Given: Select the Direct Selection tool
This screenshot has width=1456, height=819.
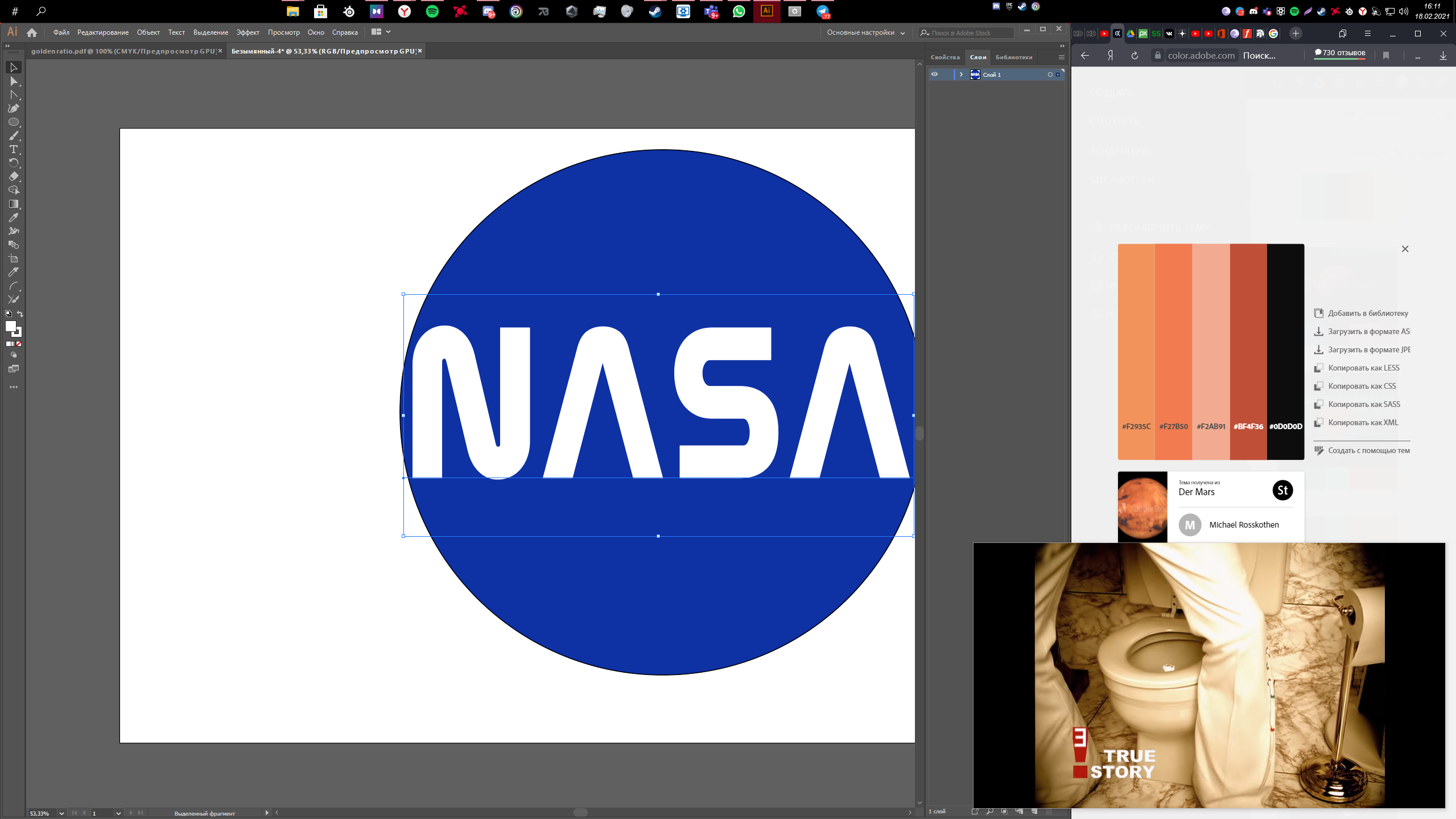Looking at the screenshot, I should tap(14, 81).
